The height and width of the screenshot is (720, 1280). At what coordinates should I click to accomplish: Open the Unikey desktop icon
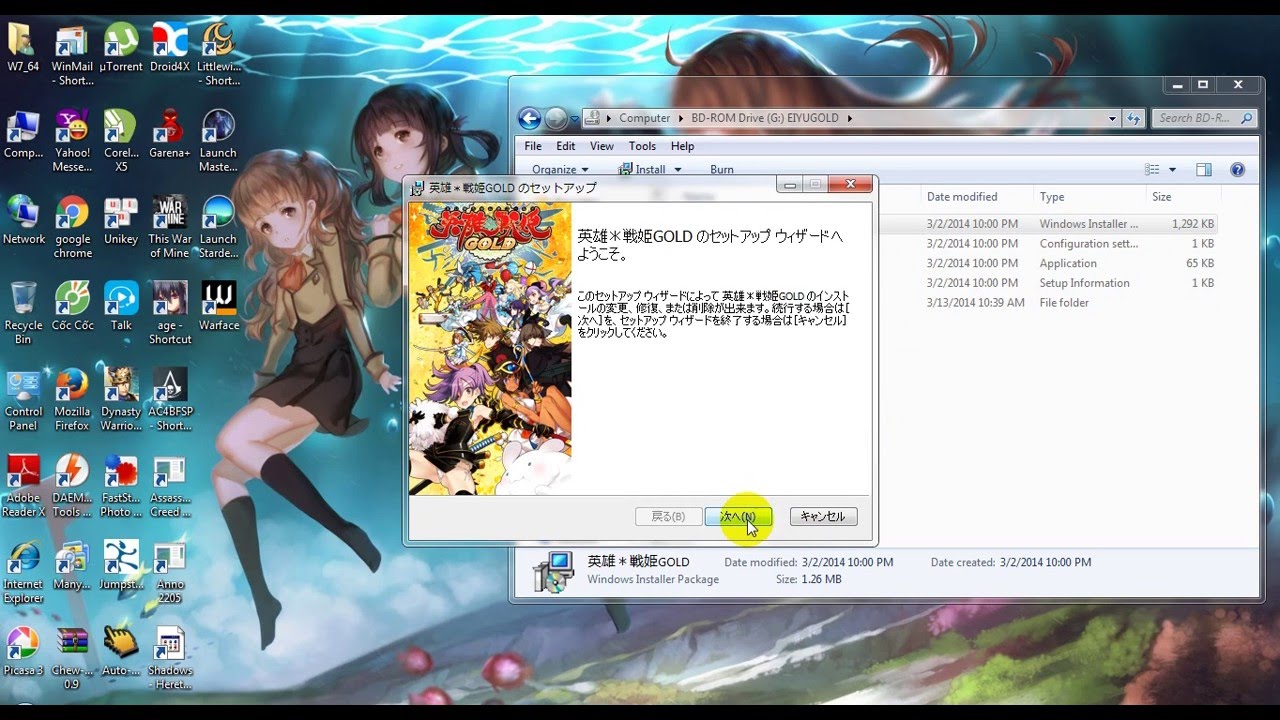[x=121, y=221]
